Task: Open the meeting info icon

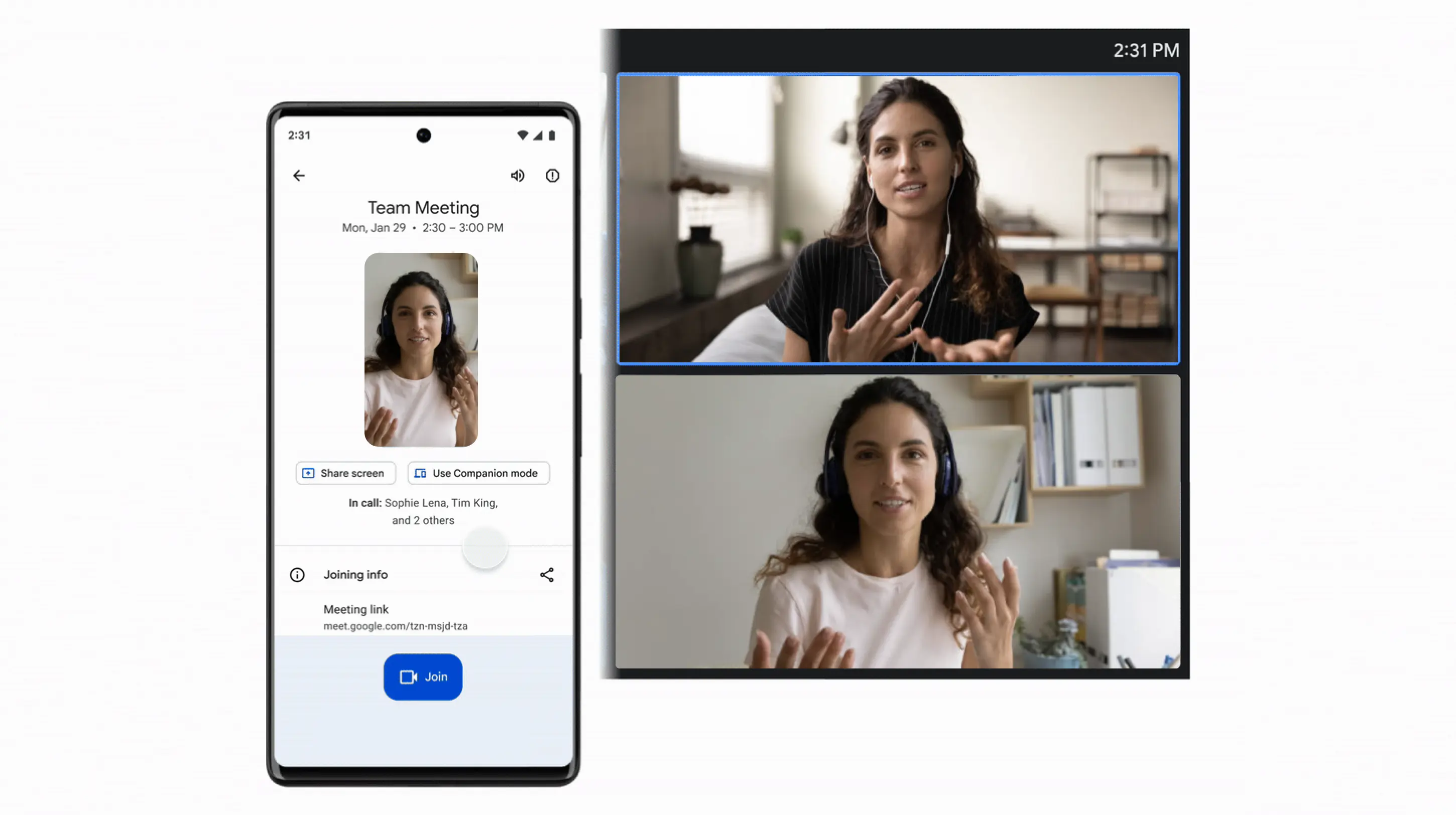Action: 552,175
